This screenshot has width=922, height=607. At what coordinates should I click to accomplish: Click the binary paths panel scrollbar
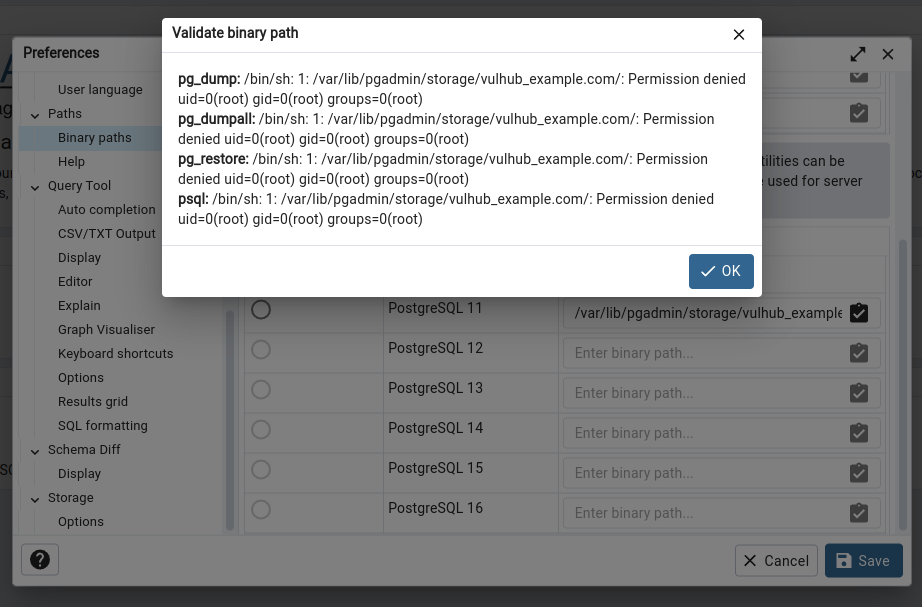[x=903, y=385]
